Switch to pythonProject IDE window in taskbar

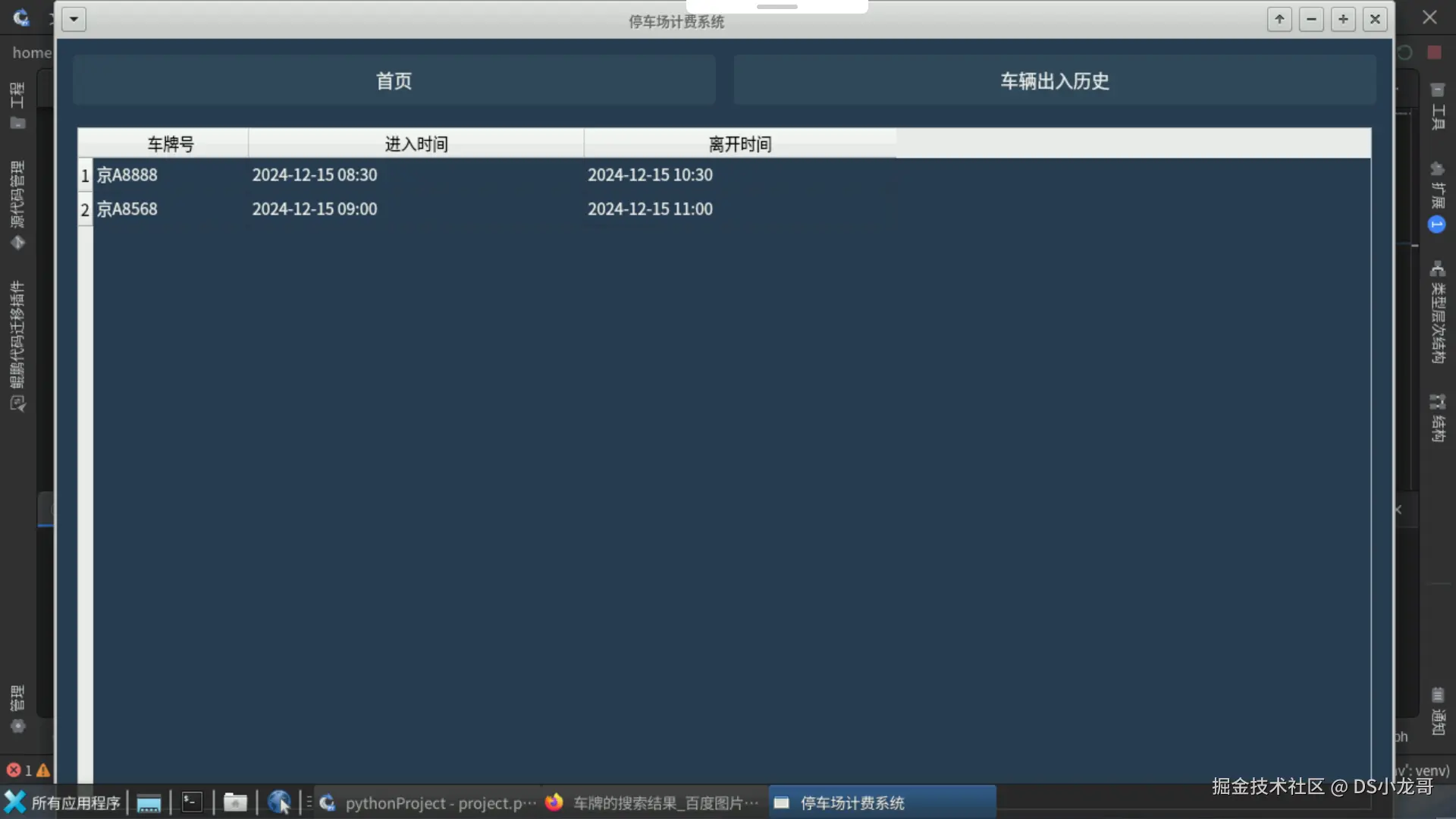(x=428, y=802)
